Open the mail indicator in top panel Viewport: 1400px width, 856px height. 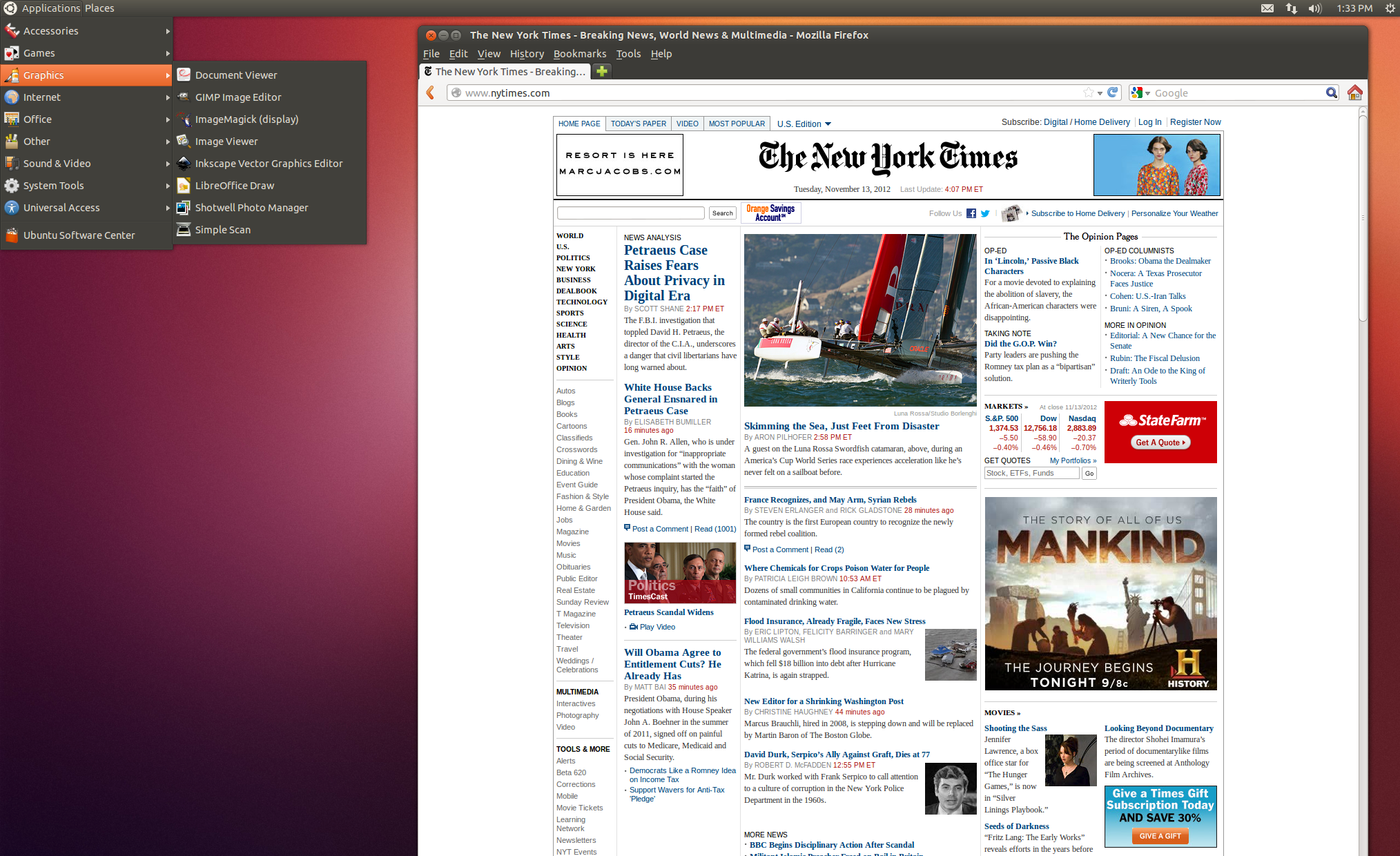(1267, 8)
